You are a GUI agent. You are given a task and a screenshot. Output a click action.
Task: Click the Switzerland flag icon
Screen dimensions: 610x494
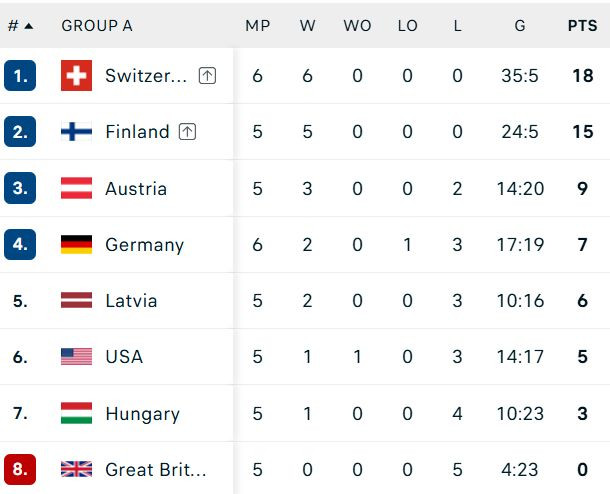[77, 75]
